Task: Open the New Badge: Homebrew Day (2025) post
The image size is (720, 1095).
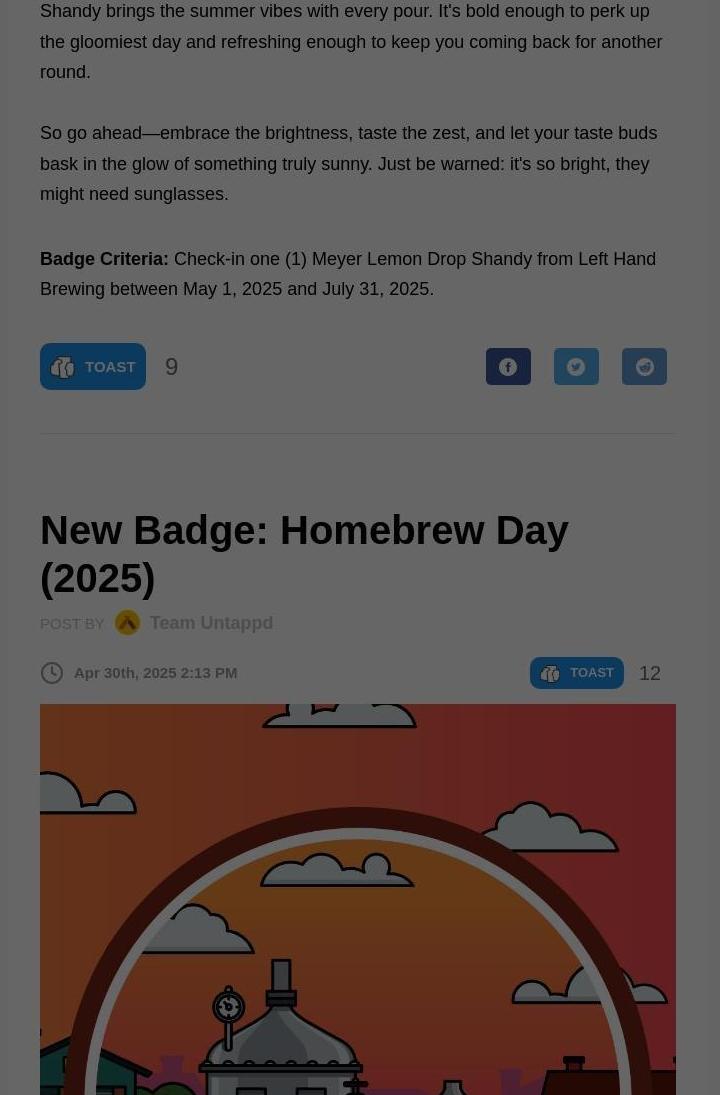Action: pos(304,554)
